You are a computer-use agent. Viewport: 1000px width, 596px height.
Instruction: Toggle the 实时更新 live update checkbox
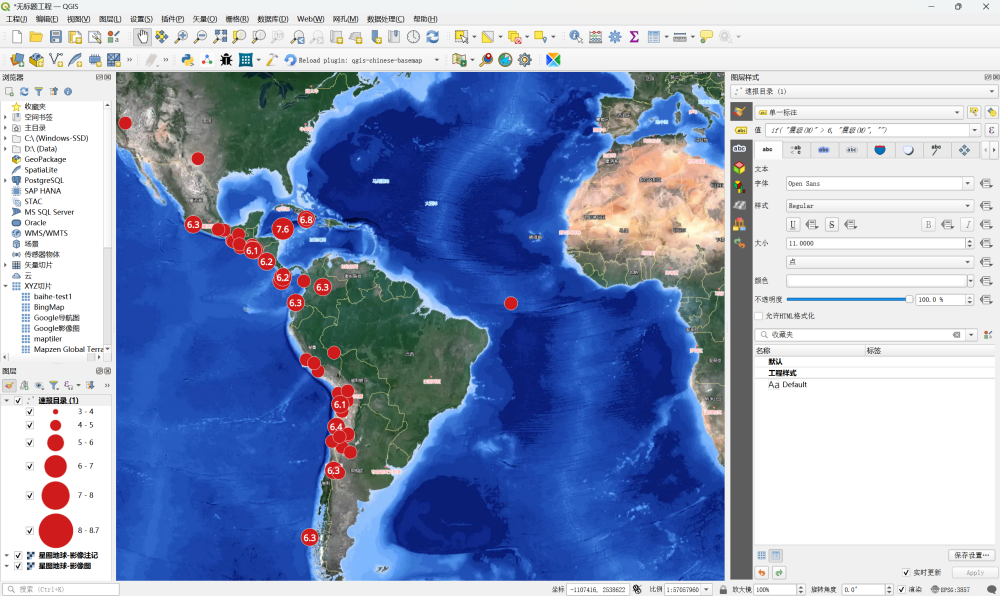(x=906, y=572)
